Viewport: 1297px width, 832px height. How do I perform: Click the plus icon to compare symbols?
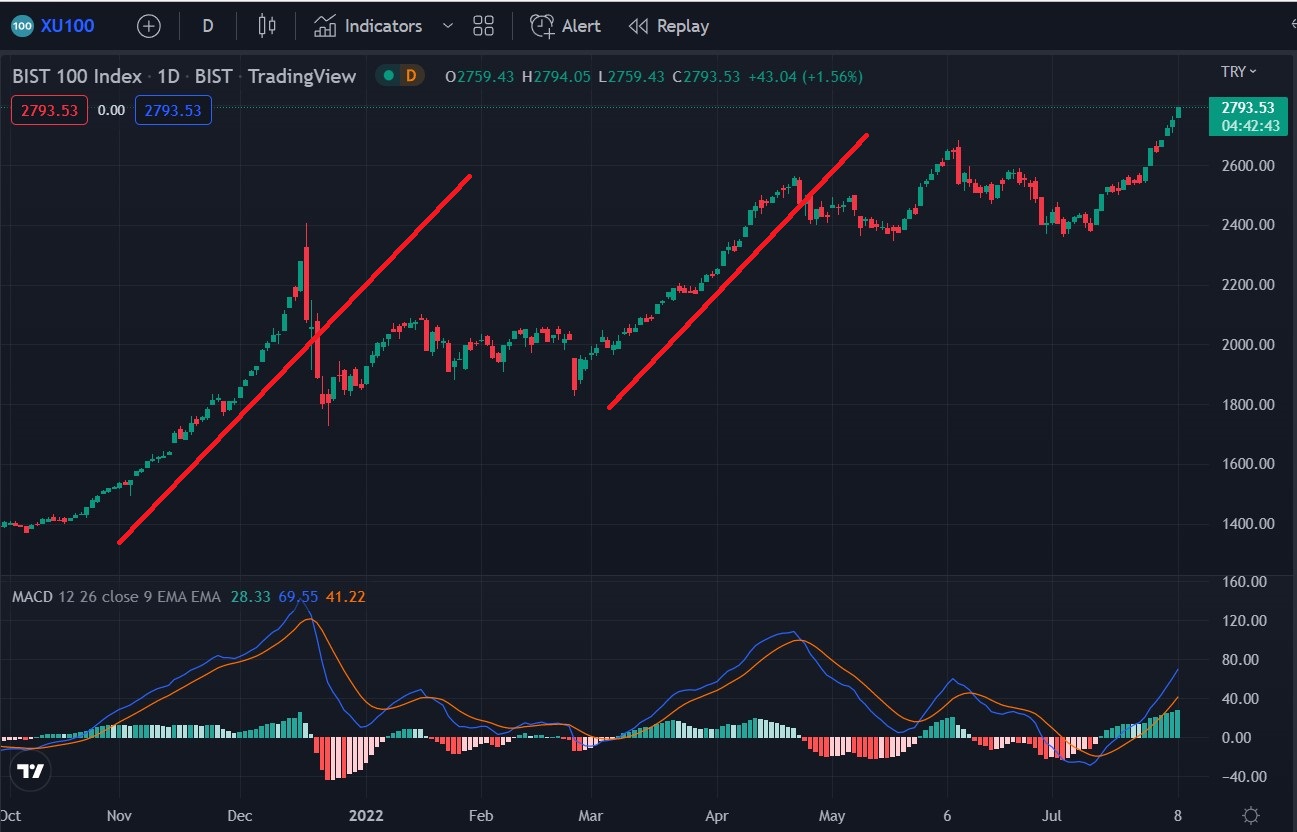[149, 26]
